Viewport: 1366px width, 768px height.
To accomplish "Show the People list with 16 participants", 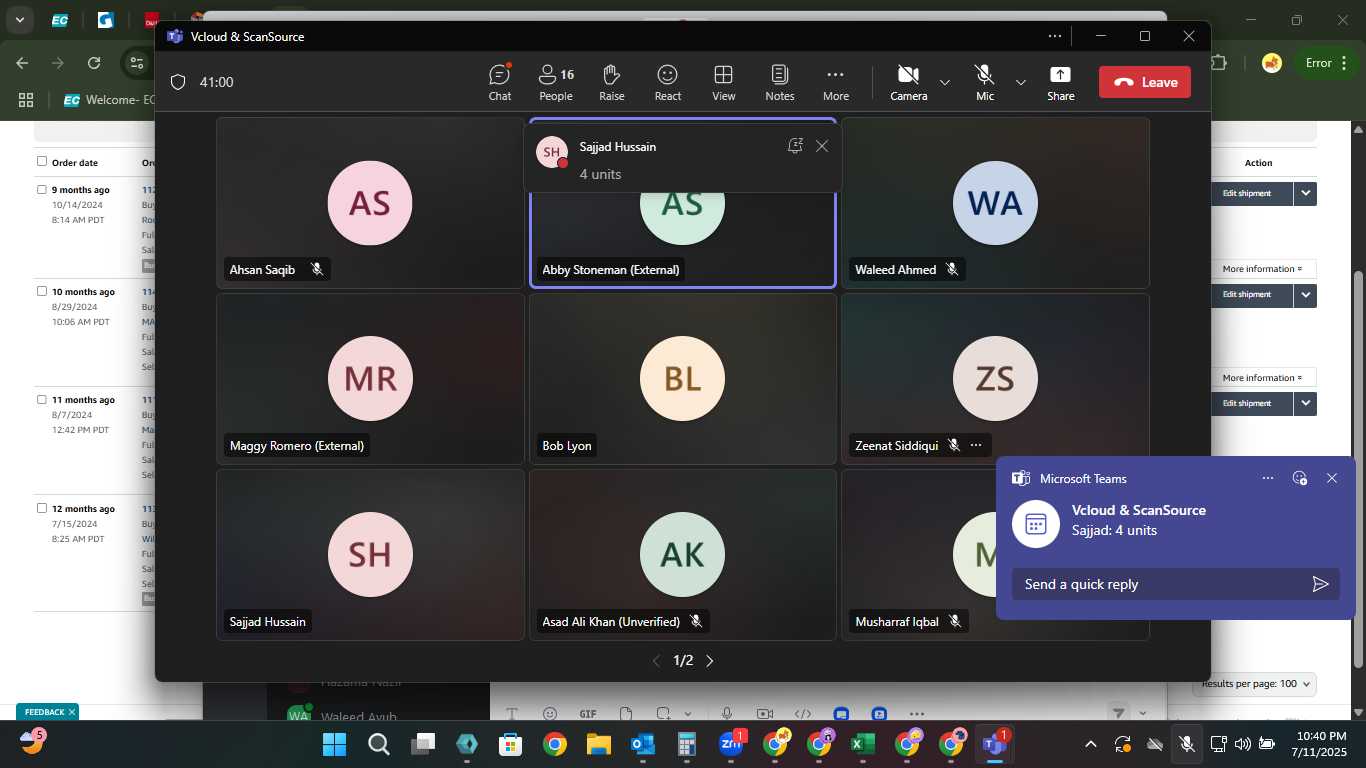I will coord(556,82).
